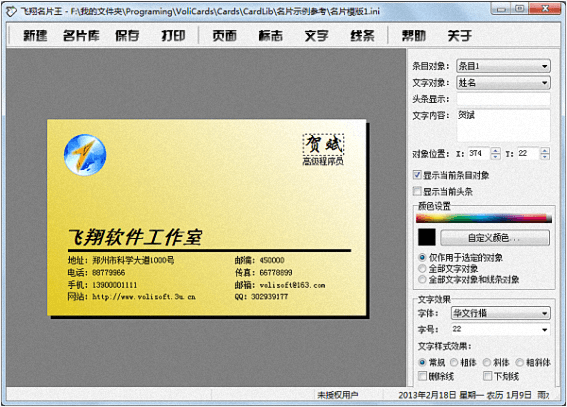Click 保存 to save the card
567x407 pixels.
point(127,35)
